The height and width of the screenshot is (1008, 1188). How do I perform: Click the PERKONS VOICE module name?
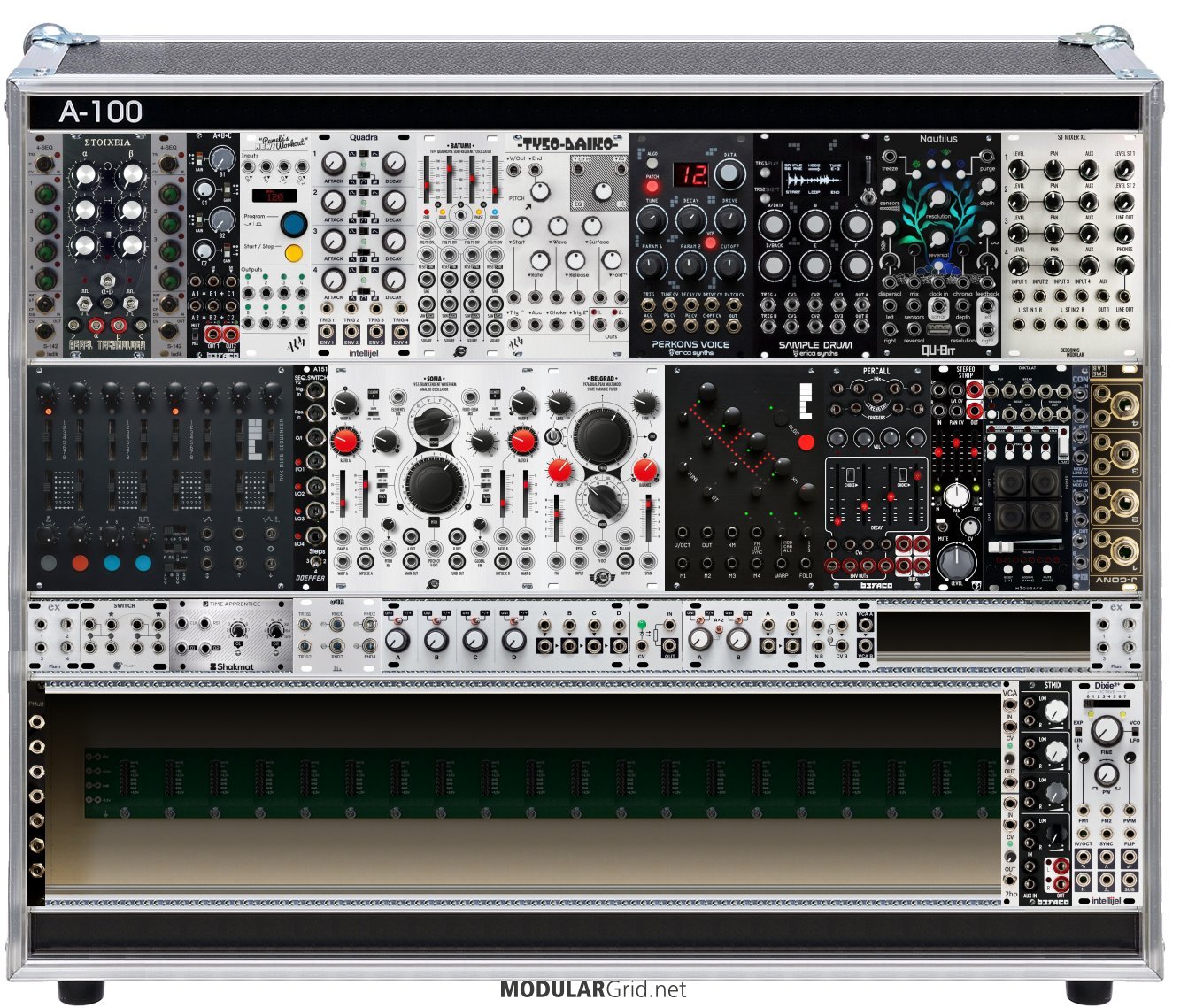tap(690, 344)
